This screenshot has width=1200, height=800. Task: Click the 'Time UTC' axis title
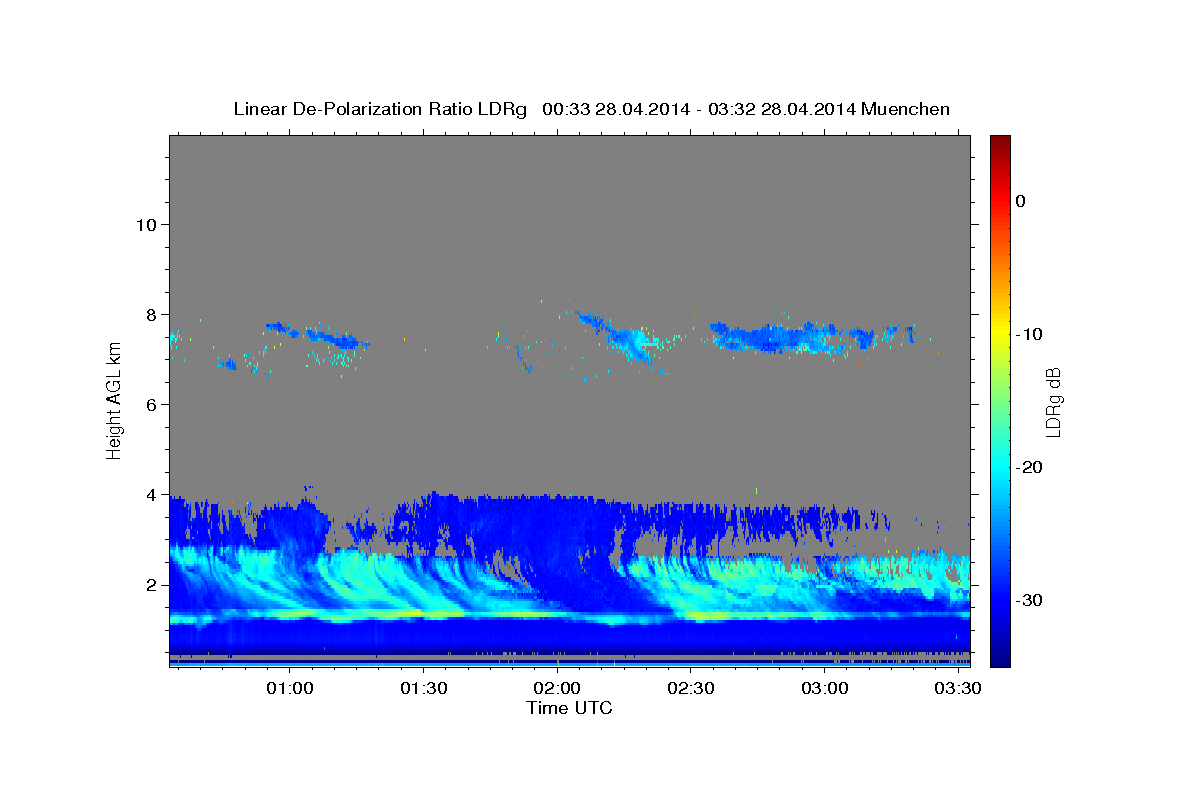pos(569,708)
